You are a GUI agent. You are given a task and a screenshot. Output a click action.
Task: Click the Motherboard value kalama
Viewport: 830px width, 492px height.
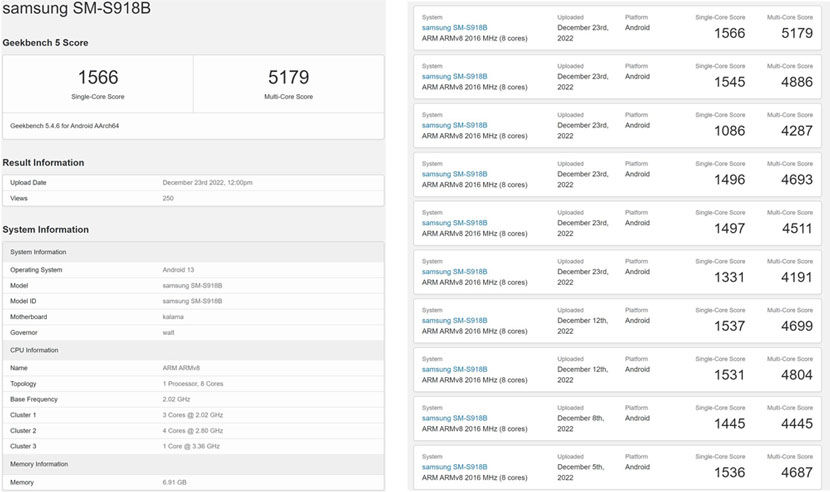point(173,317)
